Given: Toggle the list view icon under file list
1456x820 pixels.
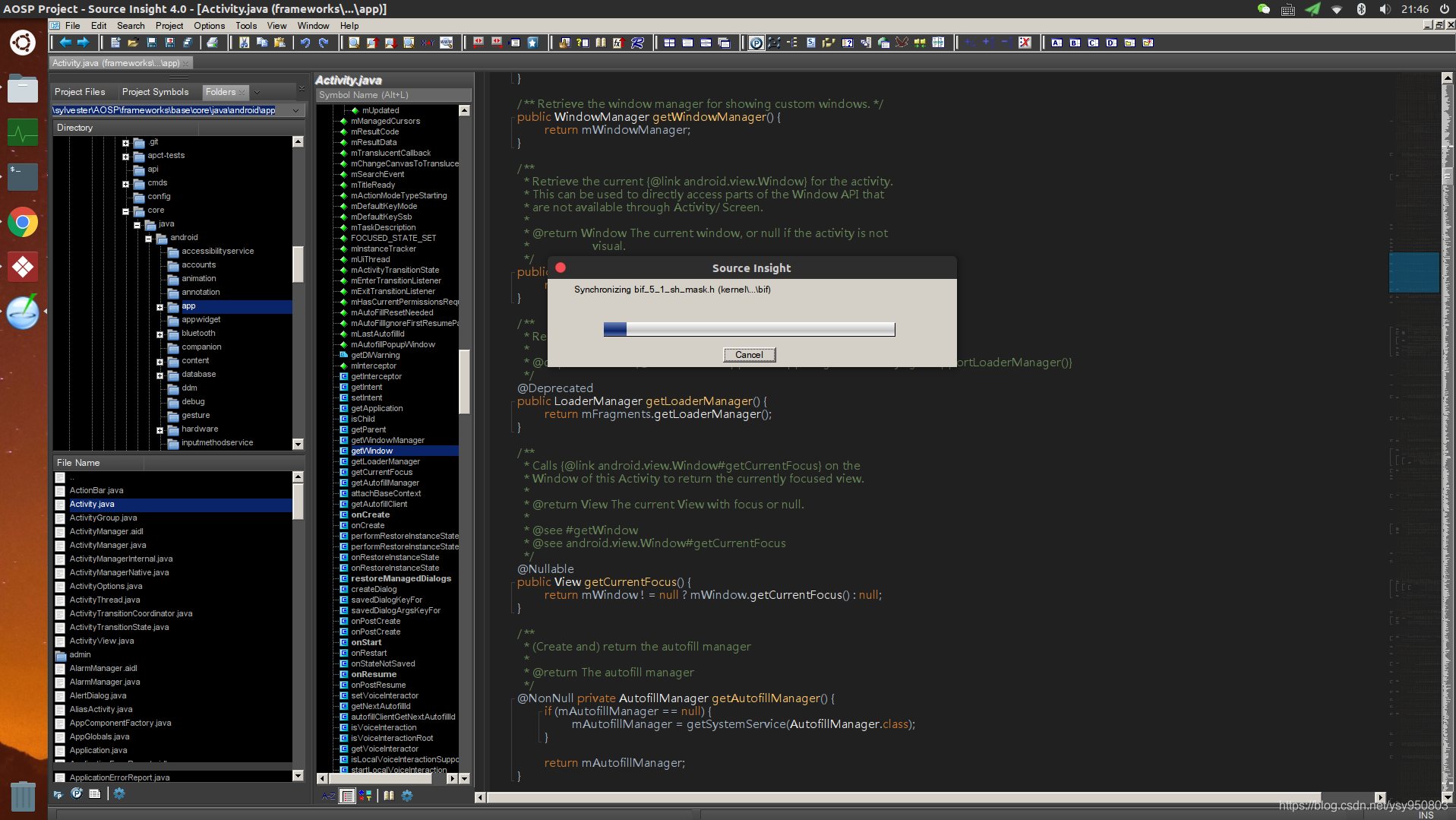Looking at the screenshot, I should click(95, 793).
